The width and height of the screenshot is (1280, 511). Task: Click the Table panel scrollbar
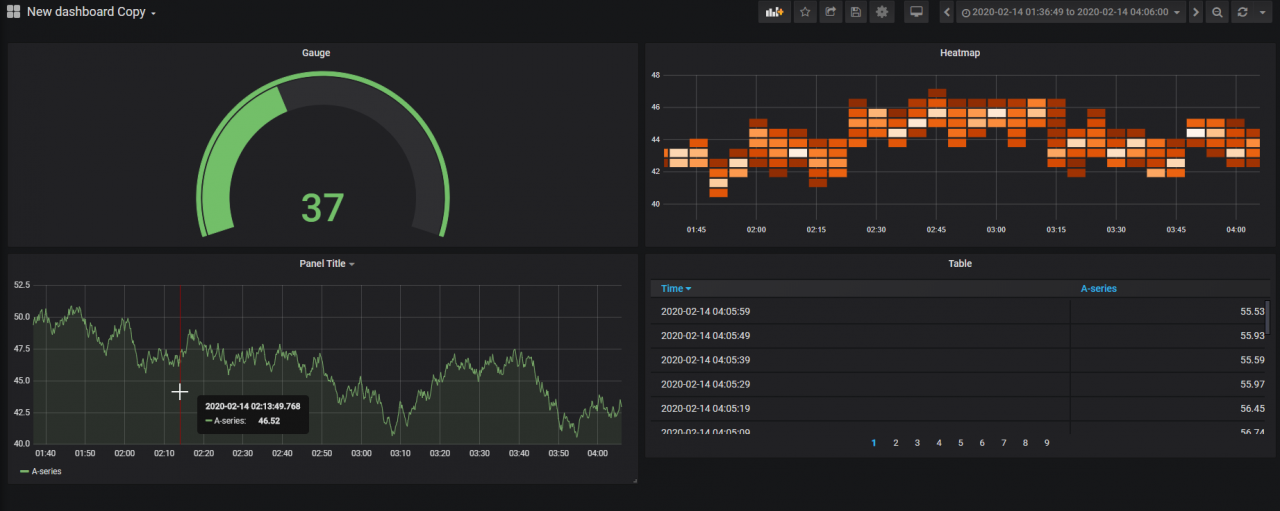pos(1267,317)
